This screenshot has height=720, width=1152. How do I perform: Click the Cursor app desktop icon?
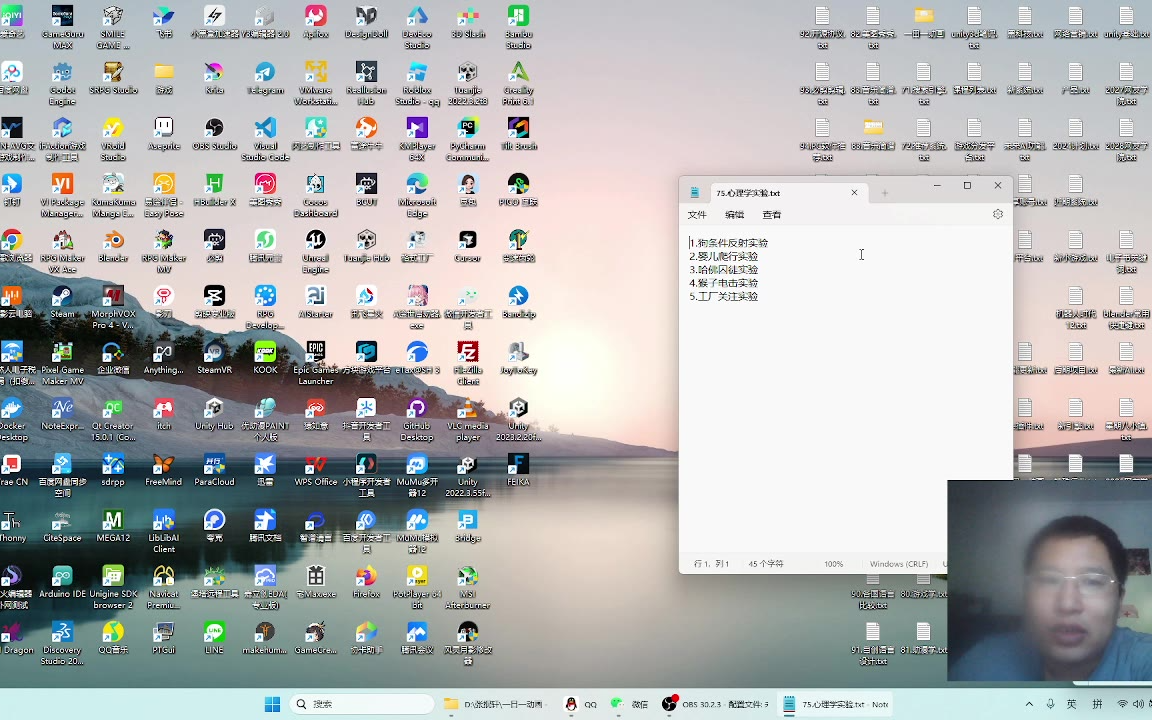(467, 245)
